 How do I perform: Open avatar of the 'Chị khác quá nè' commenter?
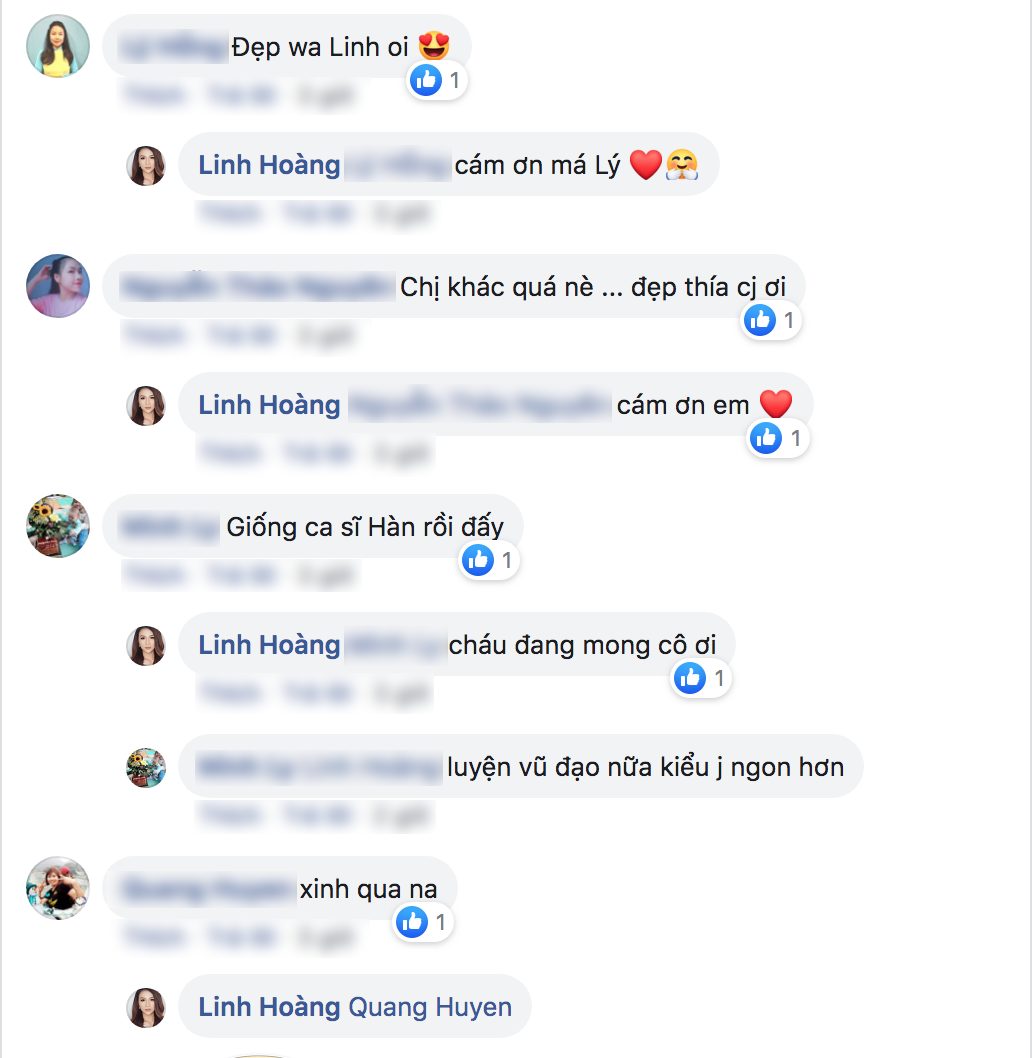click(58, 286)
